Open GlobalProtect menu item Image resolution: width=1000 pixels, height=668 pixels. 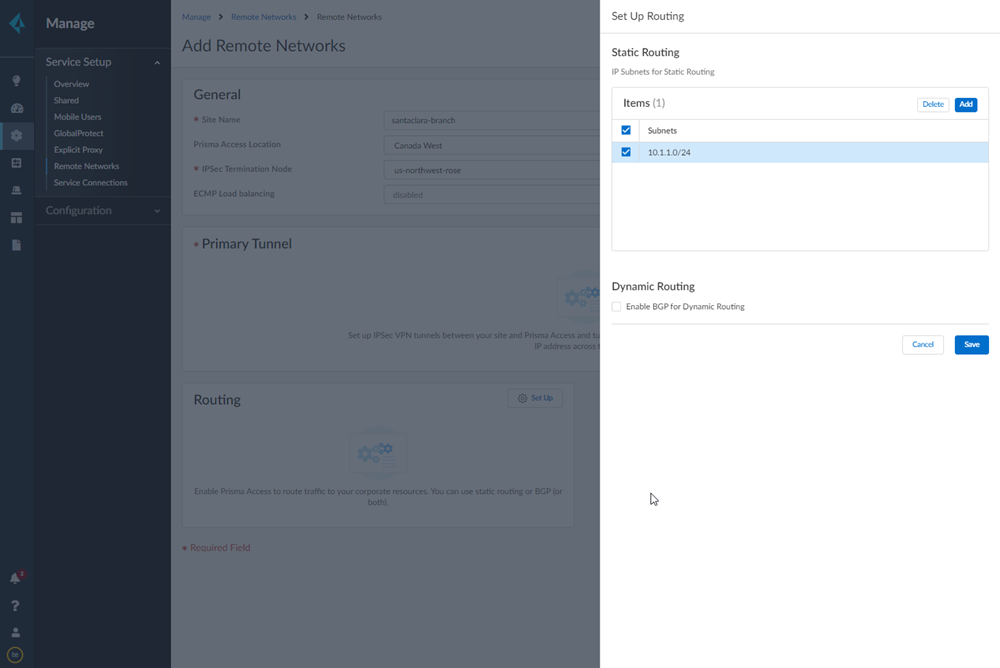point(78,133)
